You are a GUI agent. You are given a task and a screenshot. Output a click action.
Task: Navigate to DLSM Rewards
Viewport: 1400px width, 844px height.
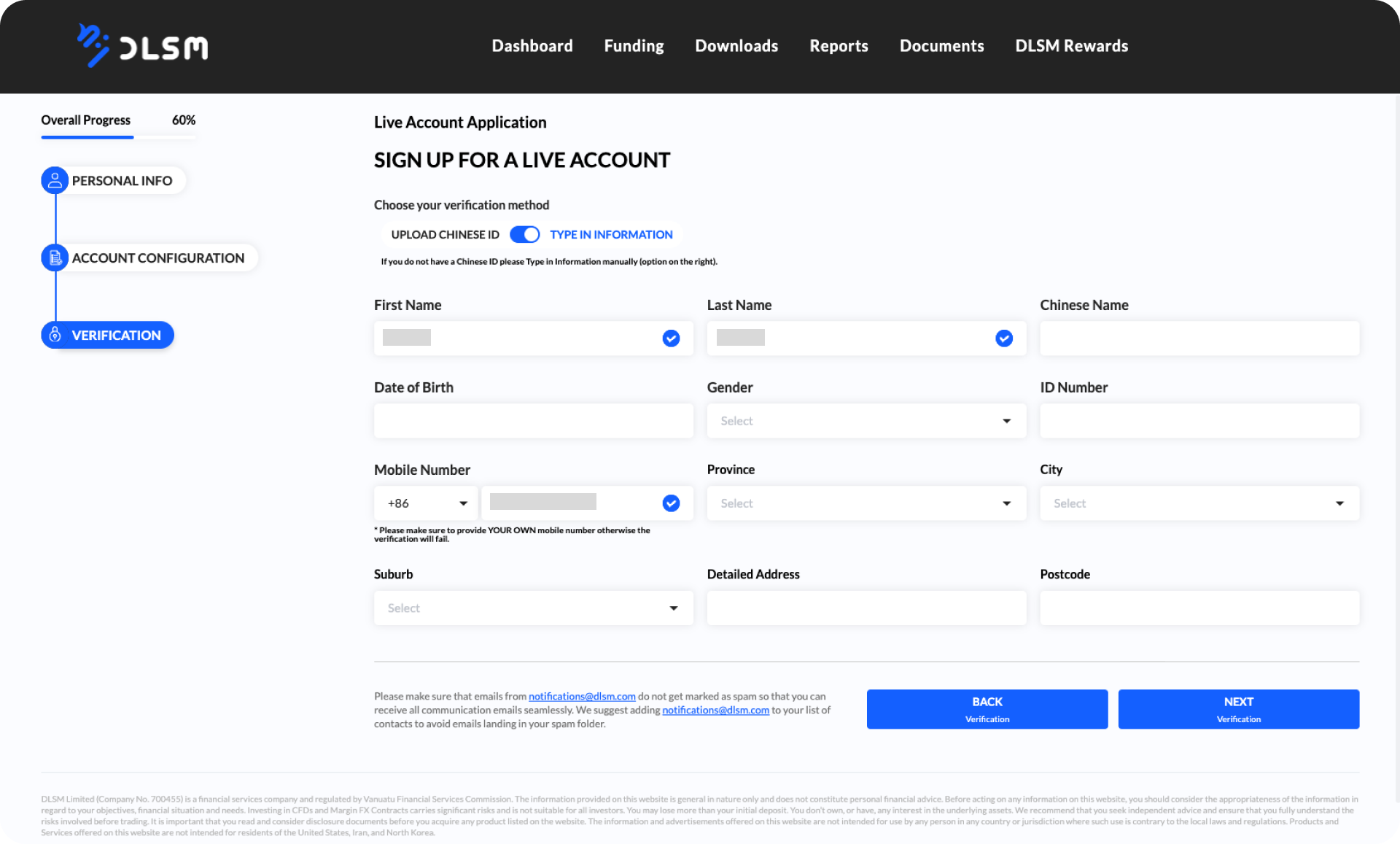pos(1071,45)
